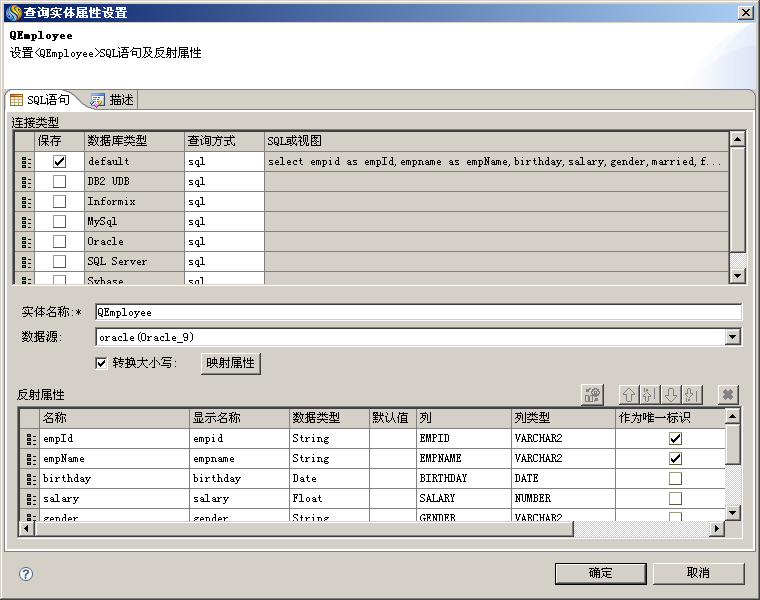Open help via the question mark icon
Screen dimensions: 760x600
(26, 573)
